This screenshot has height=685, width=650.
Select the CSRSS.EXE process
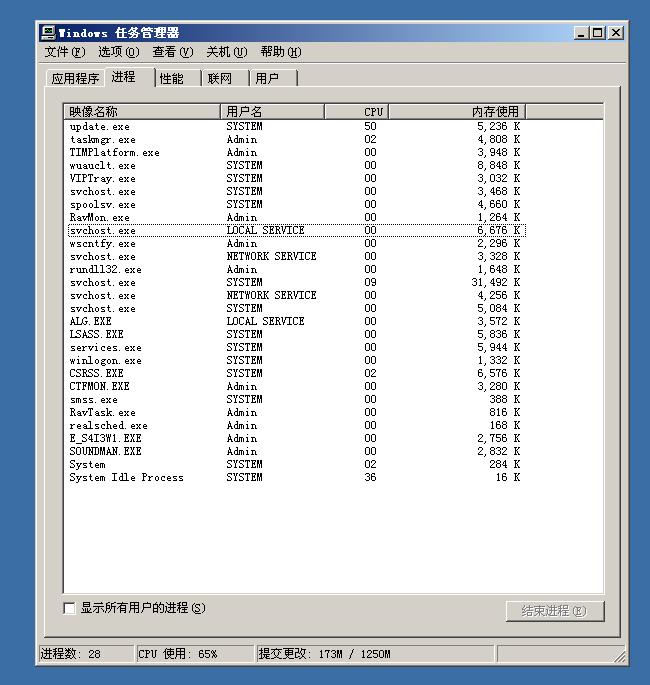pyautogui.click(x=297, y=374)
